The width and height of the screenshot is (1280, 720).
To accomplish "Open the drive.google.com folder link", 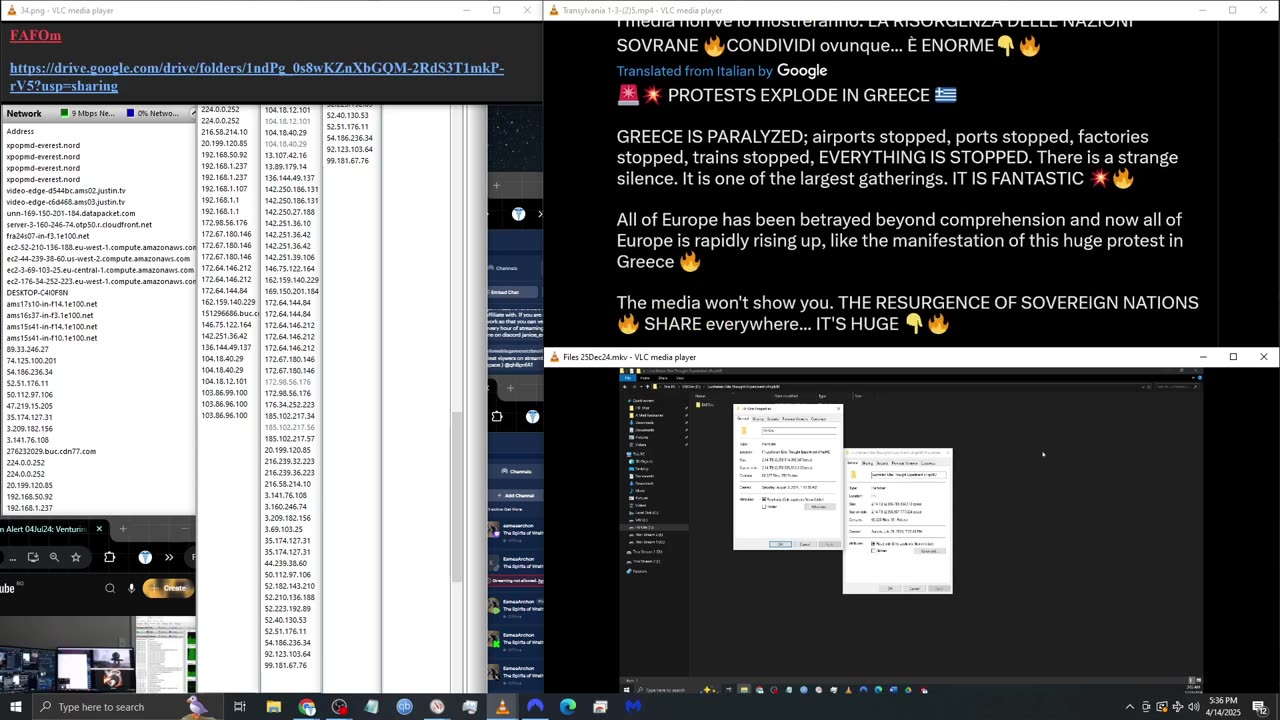I will [x=257, y=77].
